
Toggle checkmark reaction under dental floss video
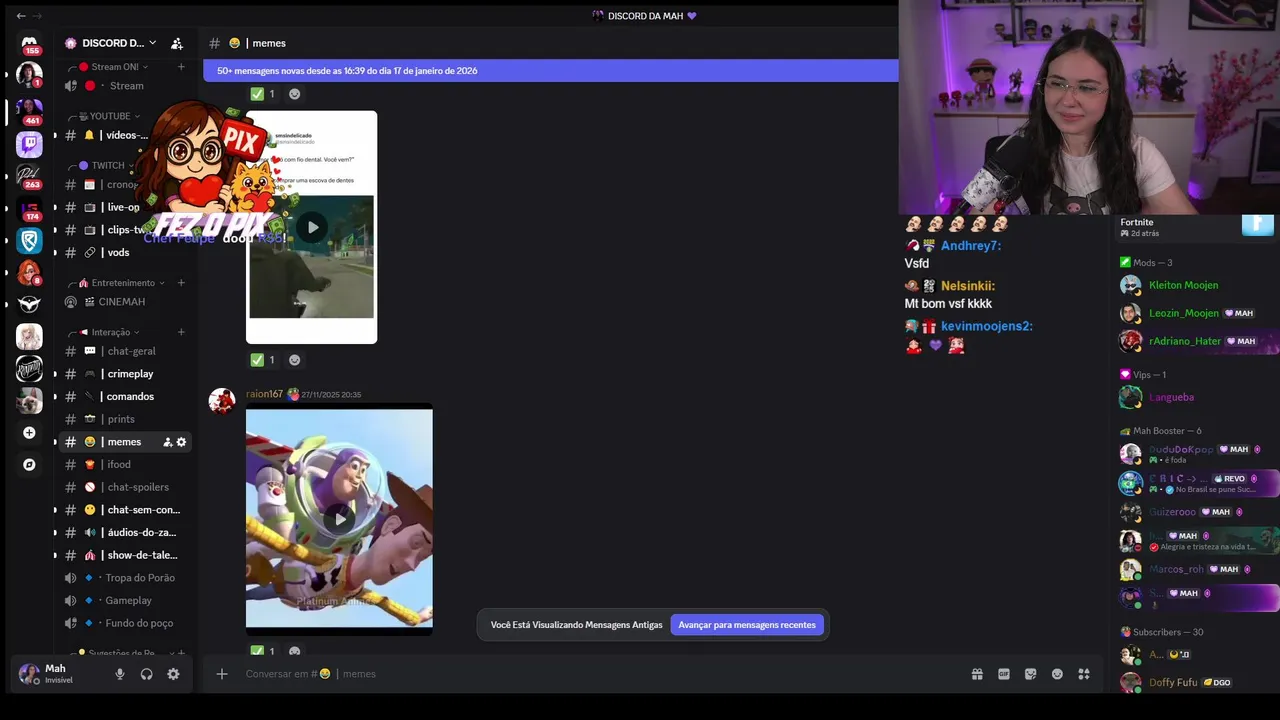pyautogui.click(x=263, y=360)
